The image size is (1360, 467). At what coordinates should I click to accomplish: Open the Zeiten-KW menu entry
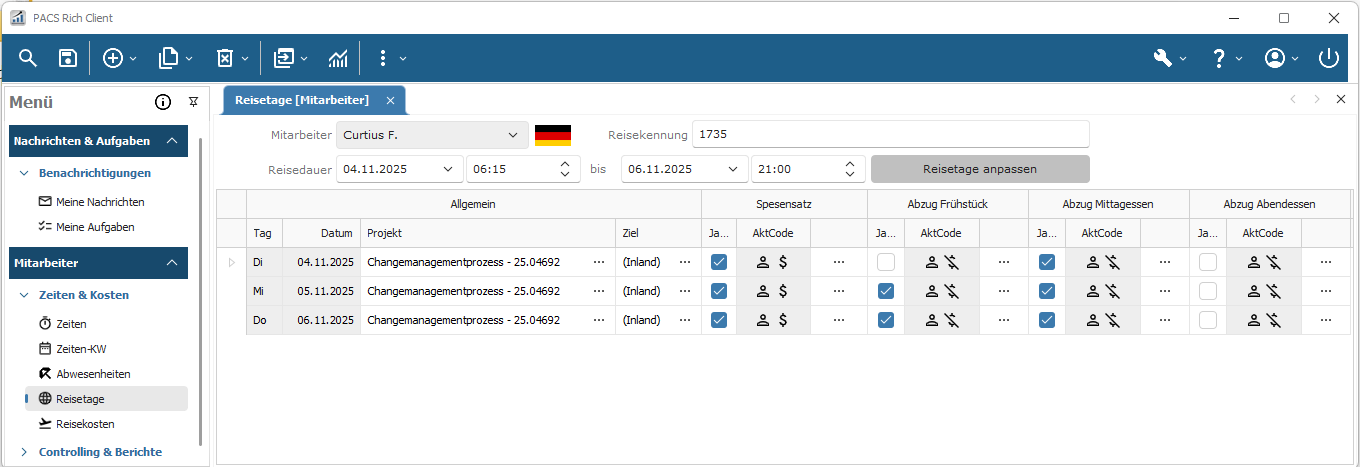(x=79, y=349)
